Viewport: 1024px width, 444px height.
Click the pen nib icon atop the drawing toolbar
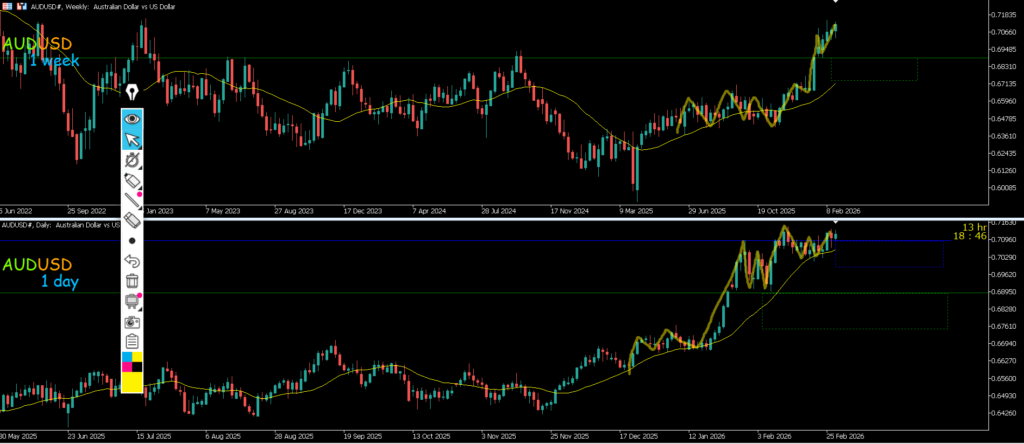(x=131, y=94)
